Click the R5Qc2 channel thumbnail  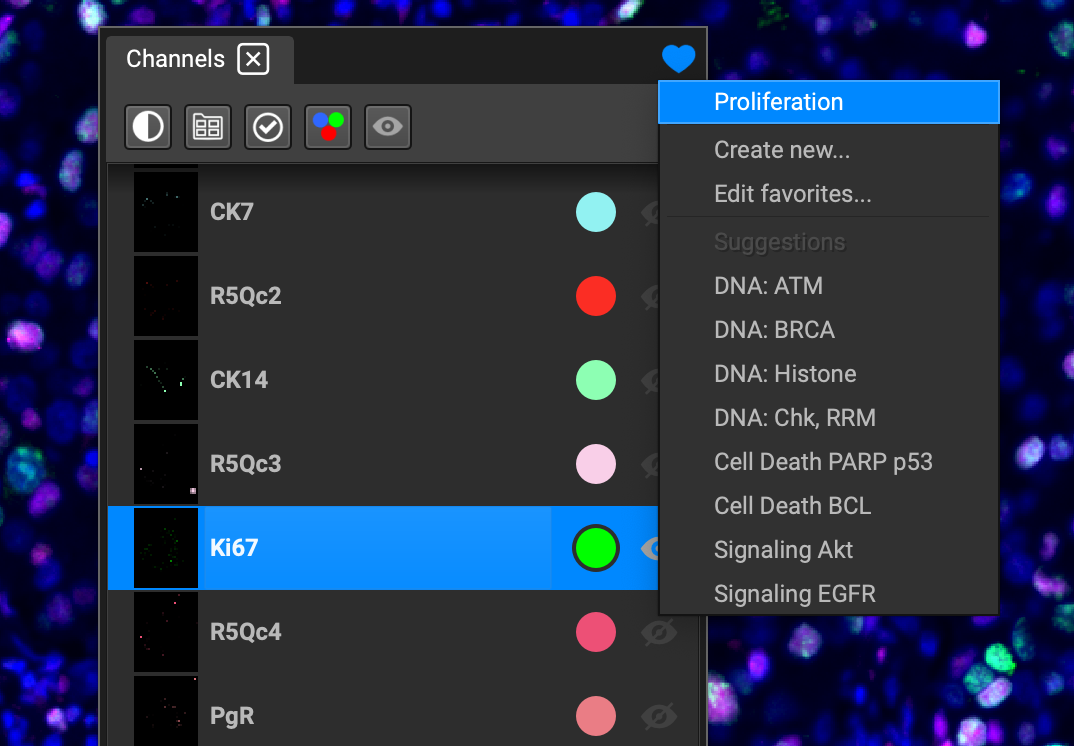(x=166, y=296)
